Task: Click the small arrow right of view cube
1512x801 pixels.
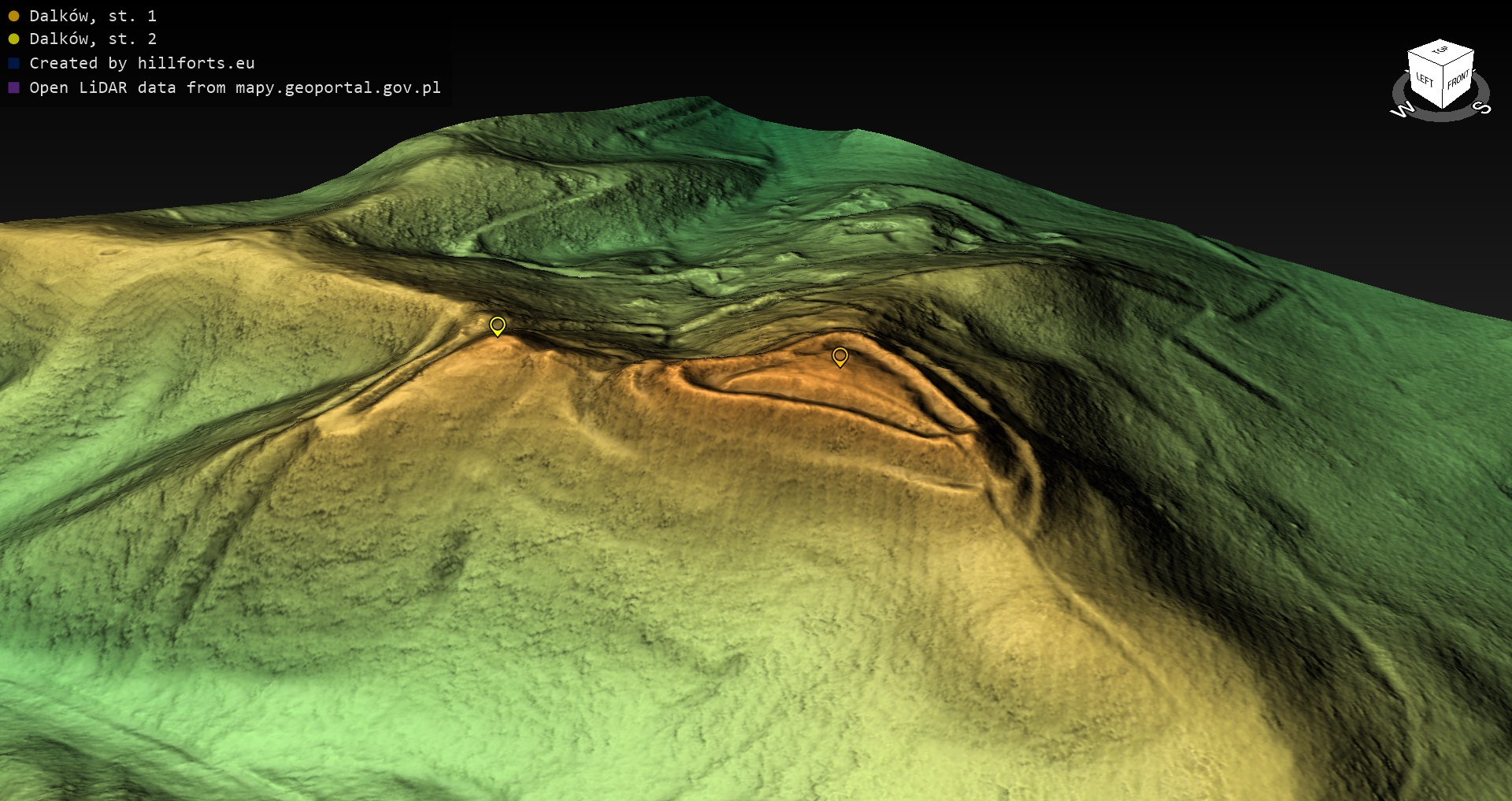Action: click(x=1474, y=72)
